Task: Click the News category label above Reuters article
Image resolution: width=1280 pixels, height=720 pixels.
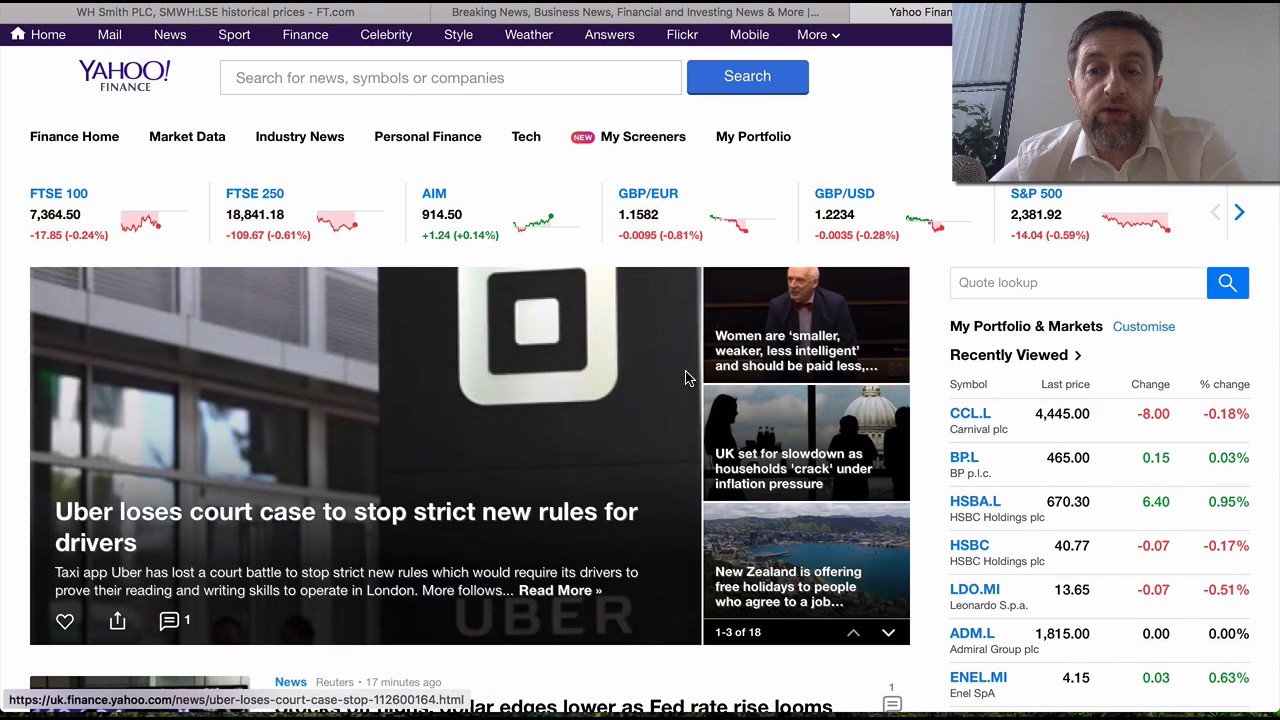Action: pyautogui.click(x=291, y=682)
